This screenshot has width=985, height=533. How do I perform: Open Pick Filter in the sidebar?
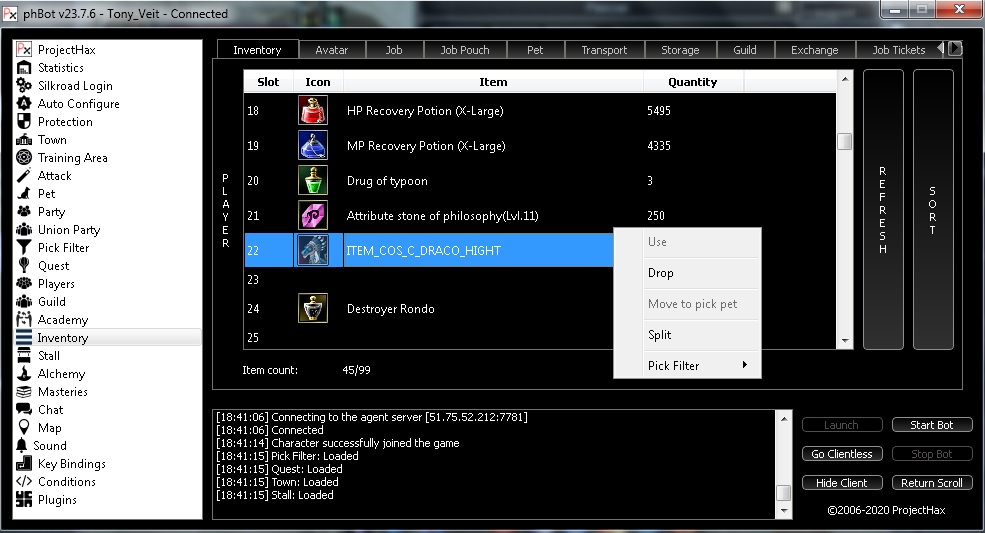pos(63,248)
